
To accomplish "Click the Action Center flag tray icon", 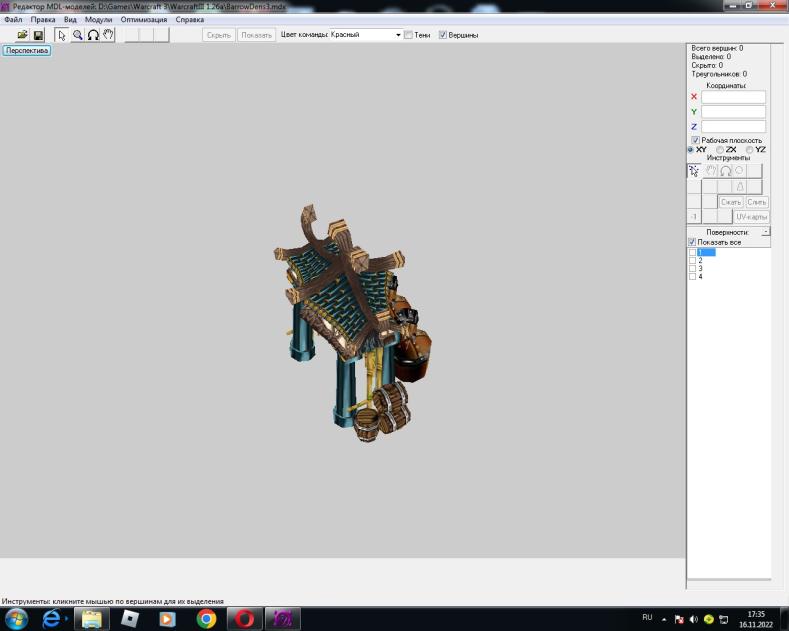I will 679,619.
